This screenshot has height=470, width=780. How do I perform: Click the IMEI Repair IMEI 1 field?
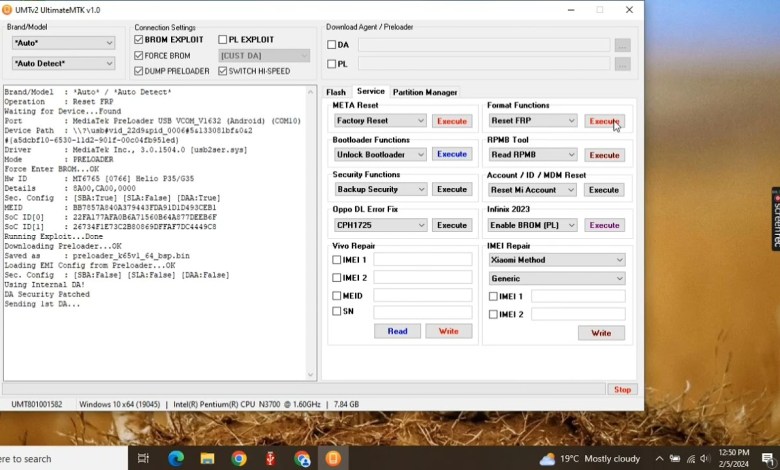tap(578, 296)
